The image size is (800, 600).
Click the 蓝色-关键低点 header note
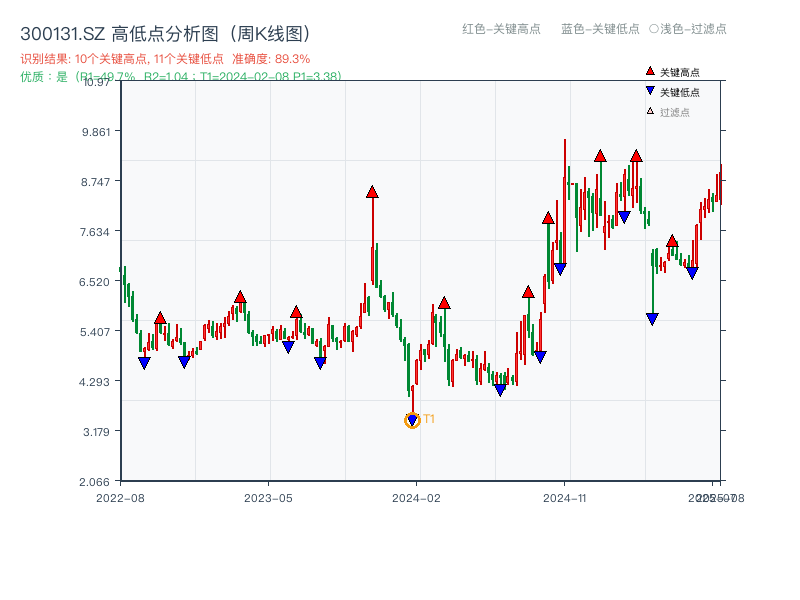tap(600, 29)
